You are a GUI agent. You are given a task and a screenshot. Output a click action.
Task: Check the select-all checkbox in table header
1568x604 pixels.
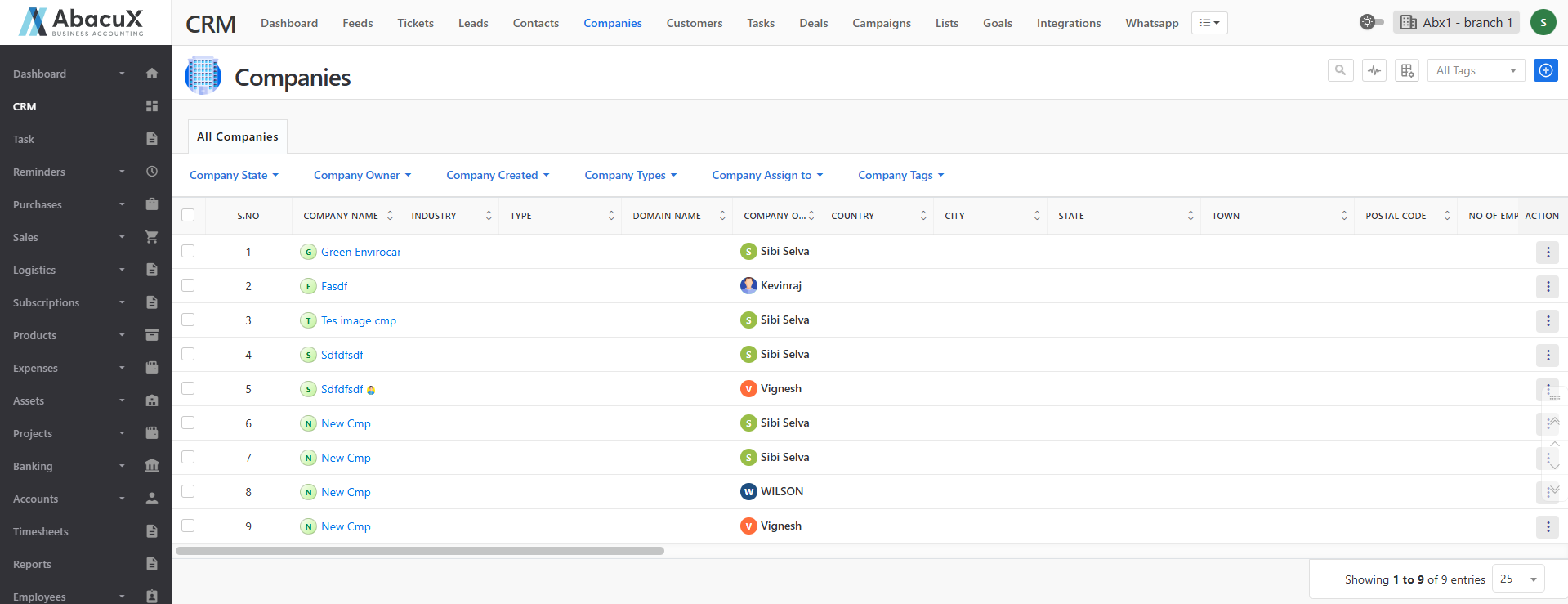(x=188, y=215)
